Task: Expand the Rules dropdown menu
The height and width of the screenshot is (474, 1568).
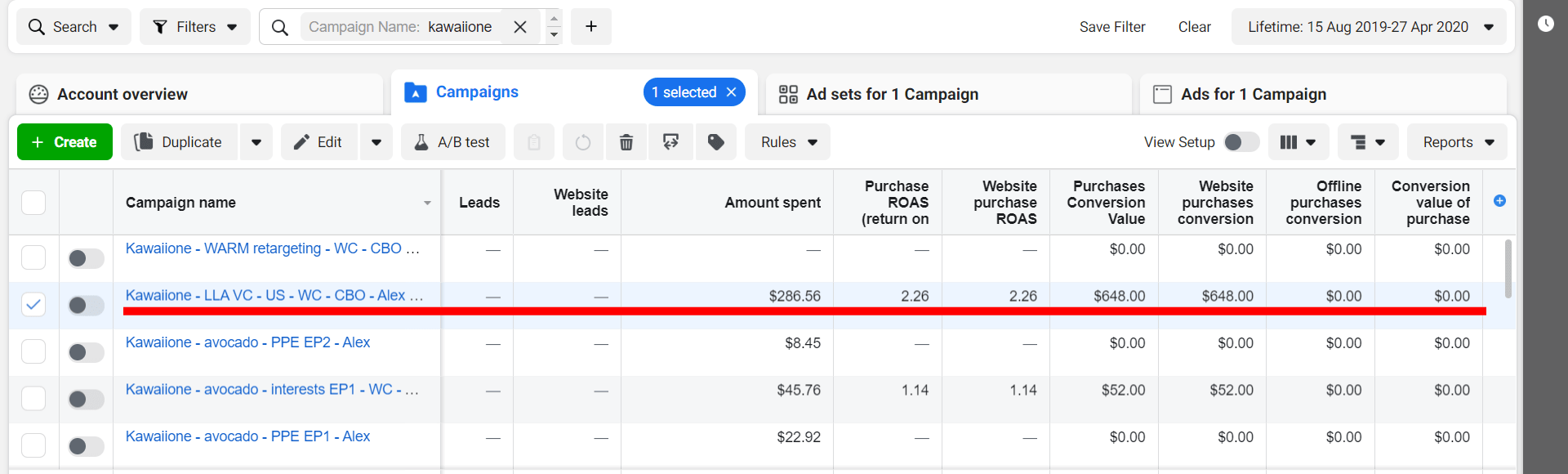Action: tap(787, 142)
